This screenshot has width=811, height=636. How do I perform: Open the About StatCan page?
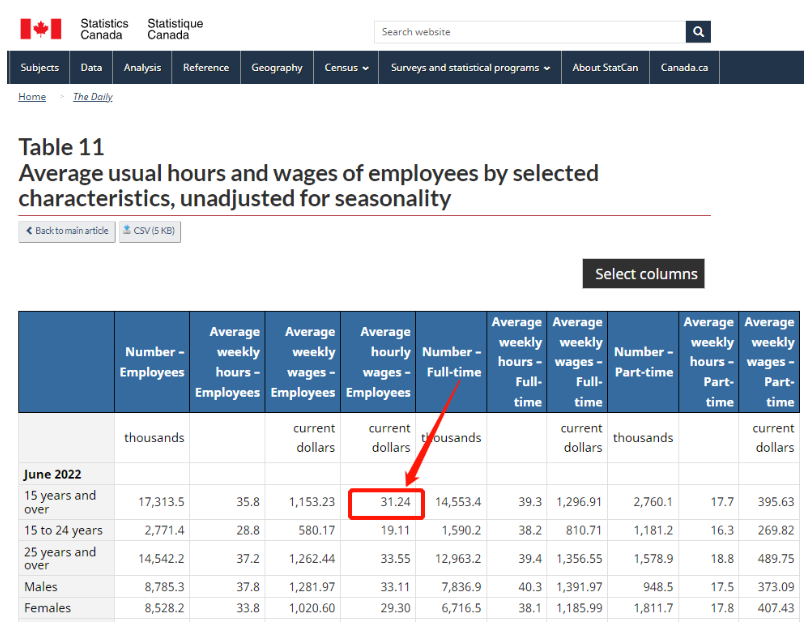[x=605, y=68]
